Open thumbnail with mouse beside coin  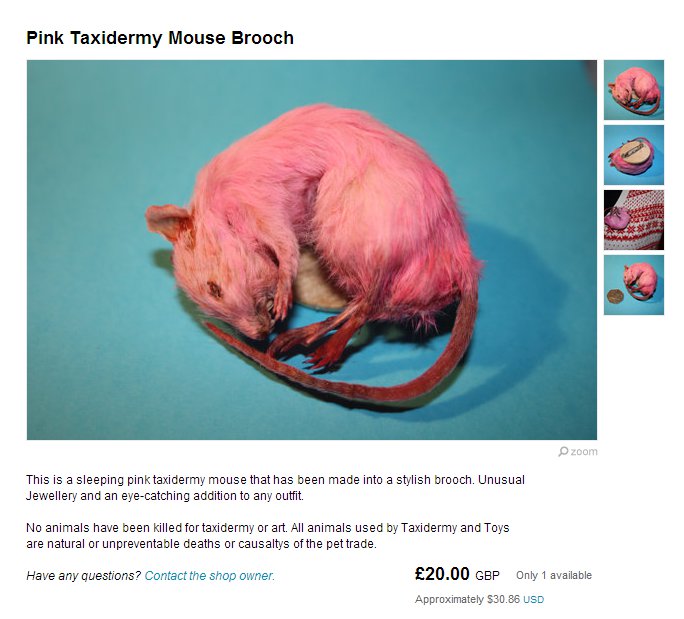[x=634, y=285]
